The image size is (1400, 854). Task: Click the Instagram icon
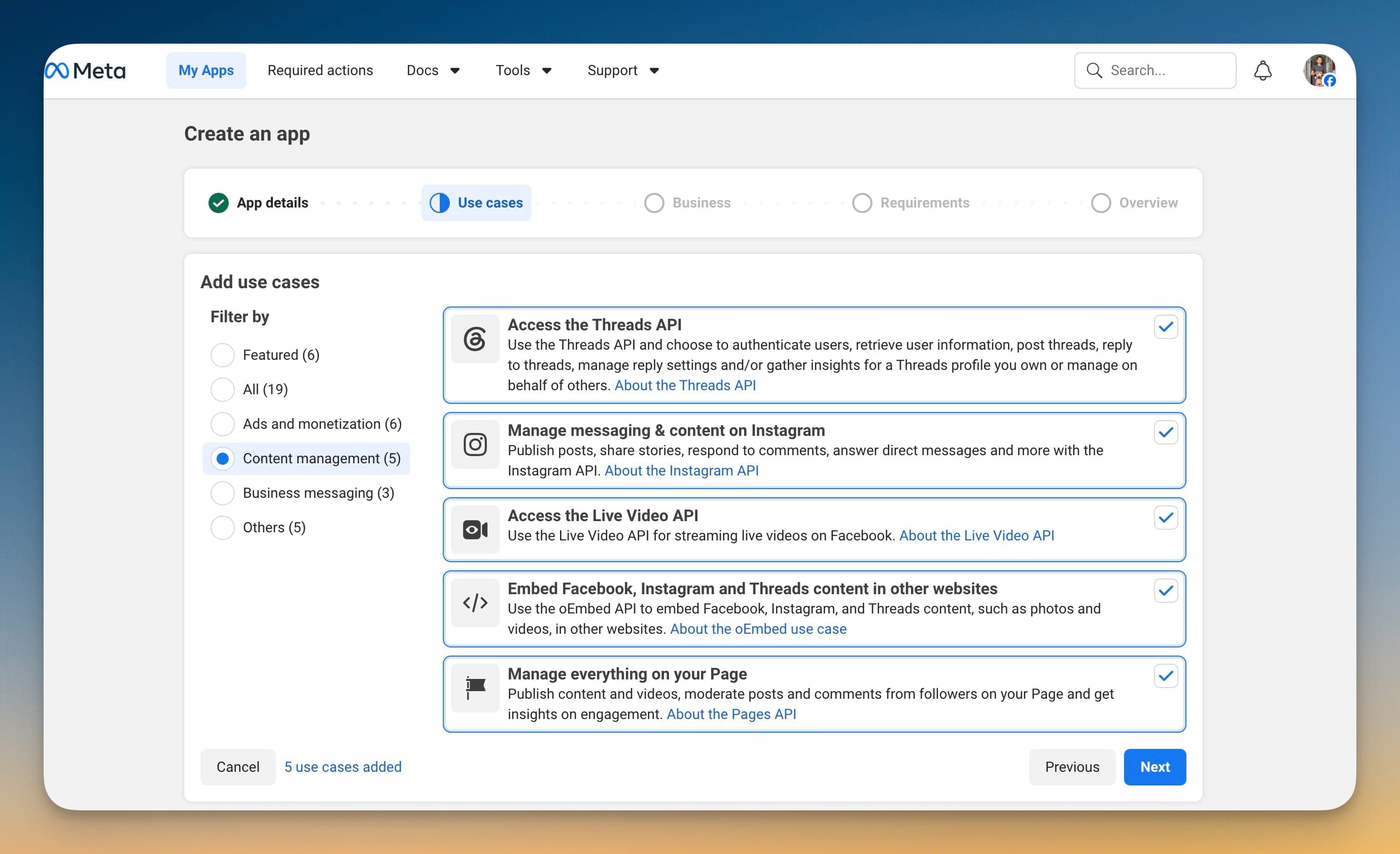[x=475, y=445]
